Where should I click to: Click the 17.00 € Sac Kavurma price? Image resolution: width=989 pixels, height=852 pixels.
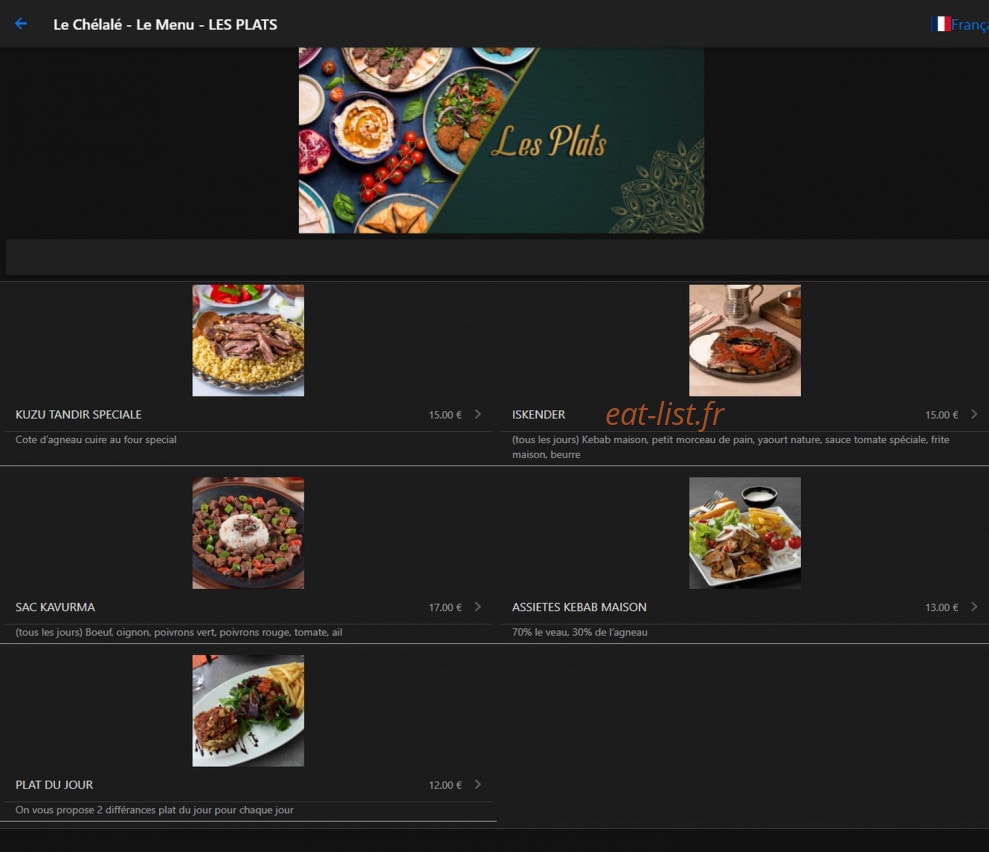tap(445, 607)
